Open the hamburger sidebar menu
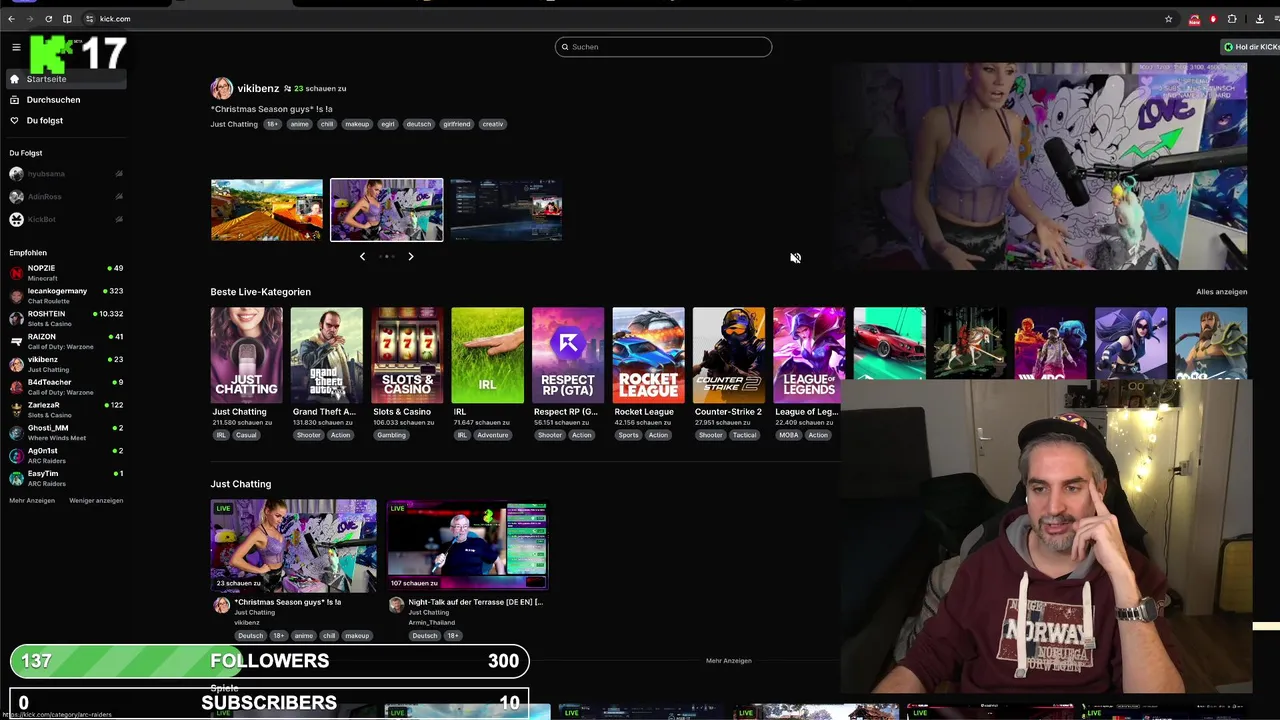Image resolution: width=1280 pixels, height=720 pixels. [x=16, y=47]
